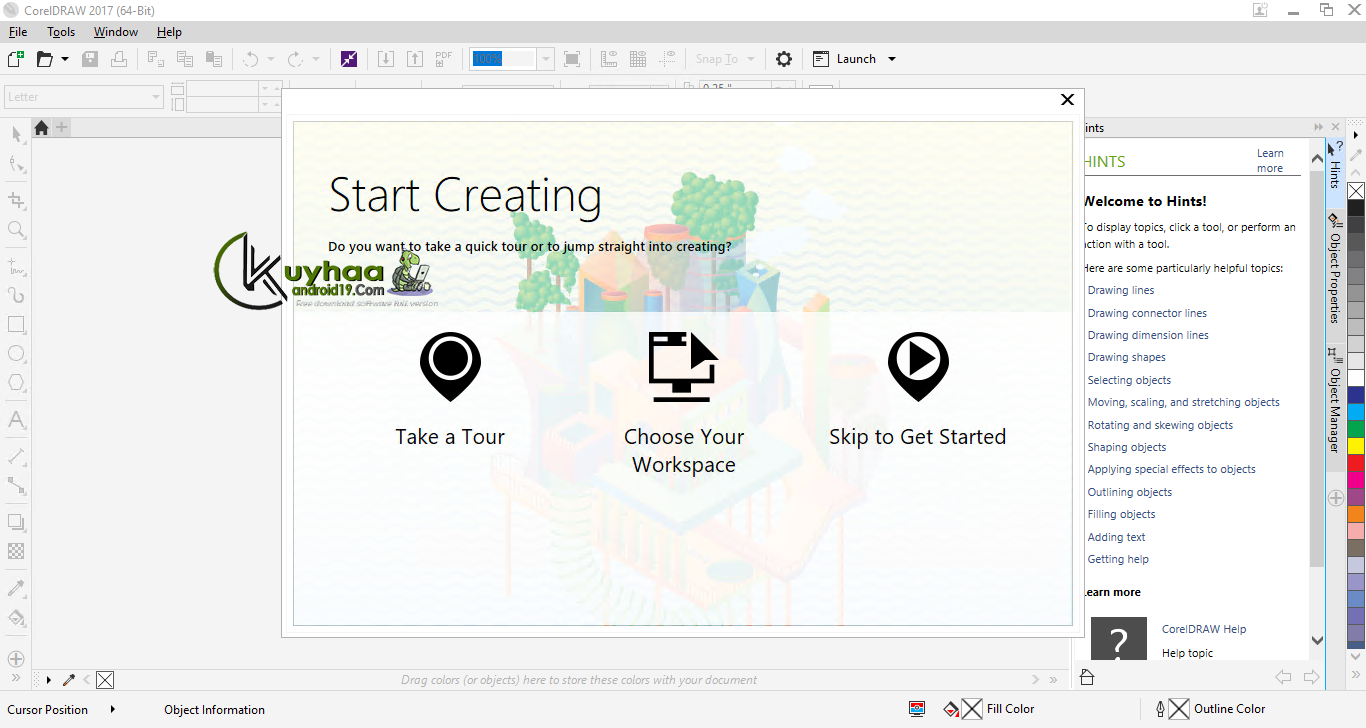1366x728 pixels.
Task: Select the Connector tool
Action: click(16, 486)
